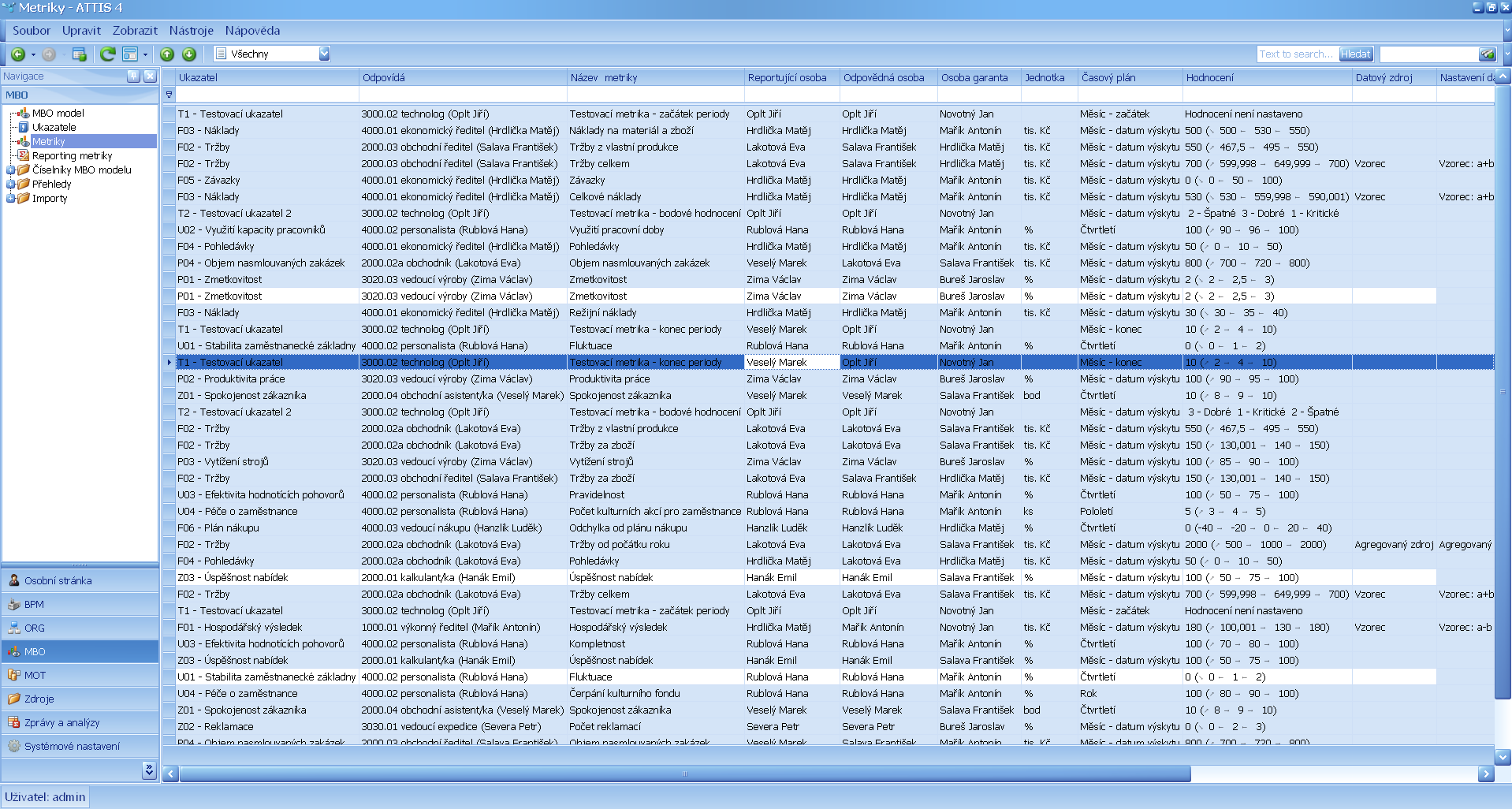Click the Hledat search button
This screenshot has height=809, width=1512.
pos(1355,54)
